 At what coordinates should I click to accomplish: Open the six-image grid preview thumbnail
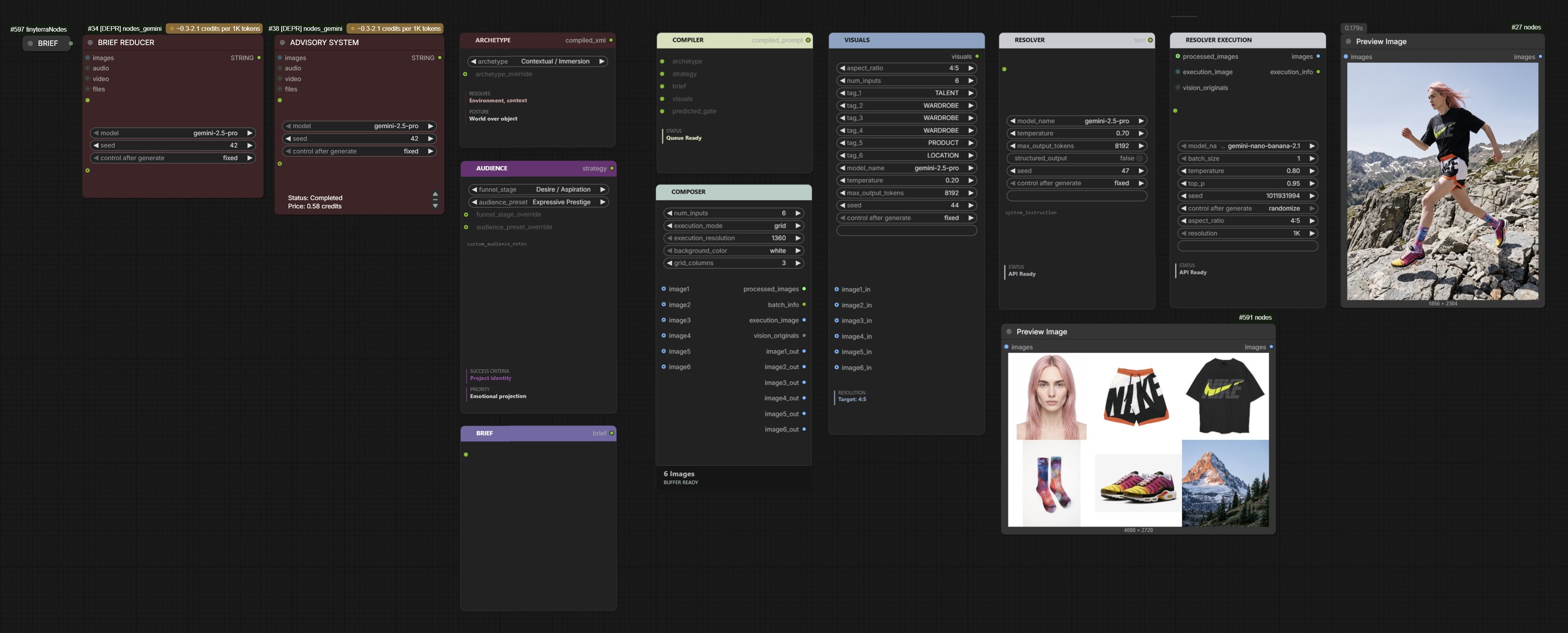tap(1138, 439)
